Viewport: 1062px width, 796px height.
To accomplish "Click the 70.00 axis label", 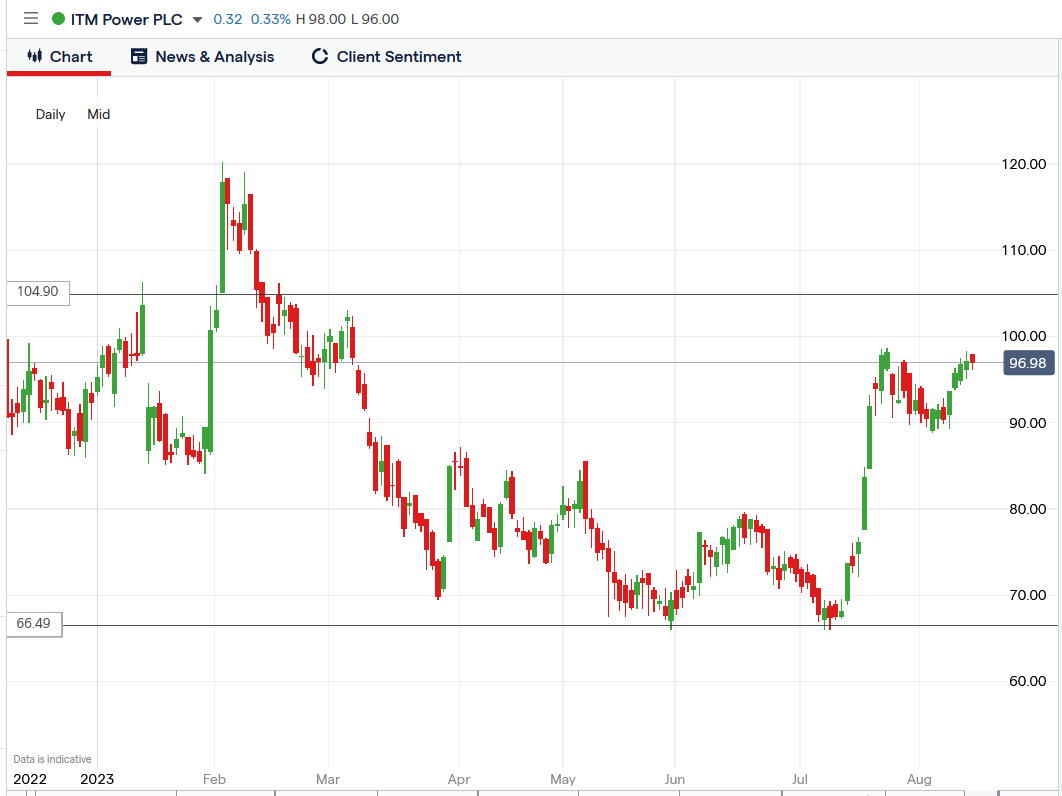I will pos(1027,595).
